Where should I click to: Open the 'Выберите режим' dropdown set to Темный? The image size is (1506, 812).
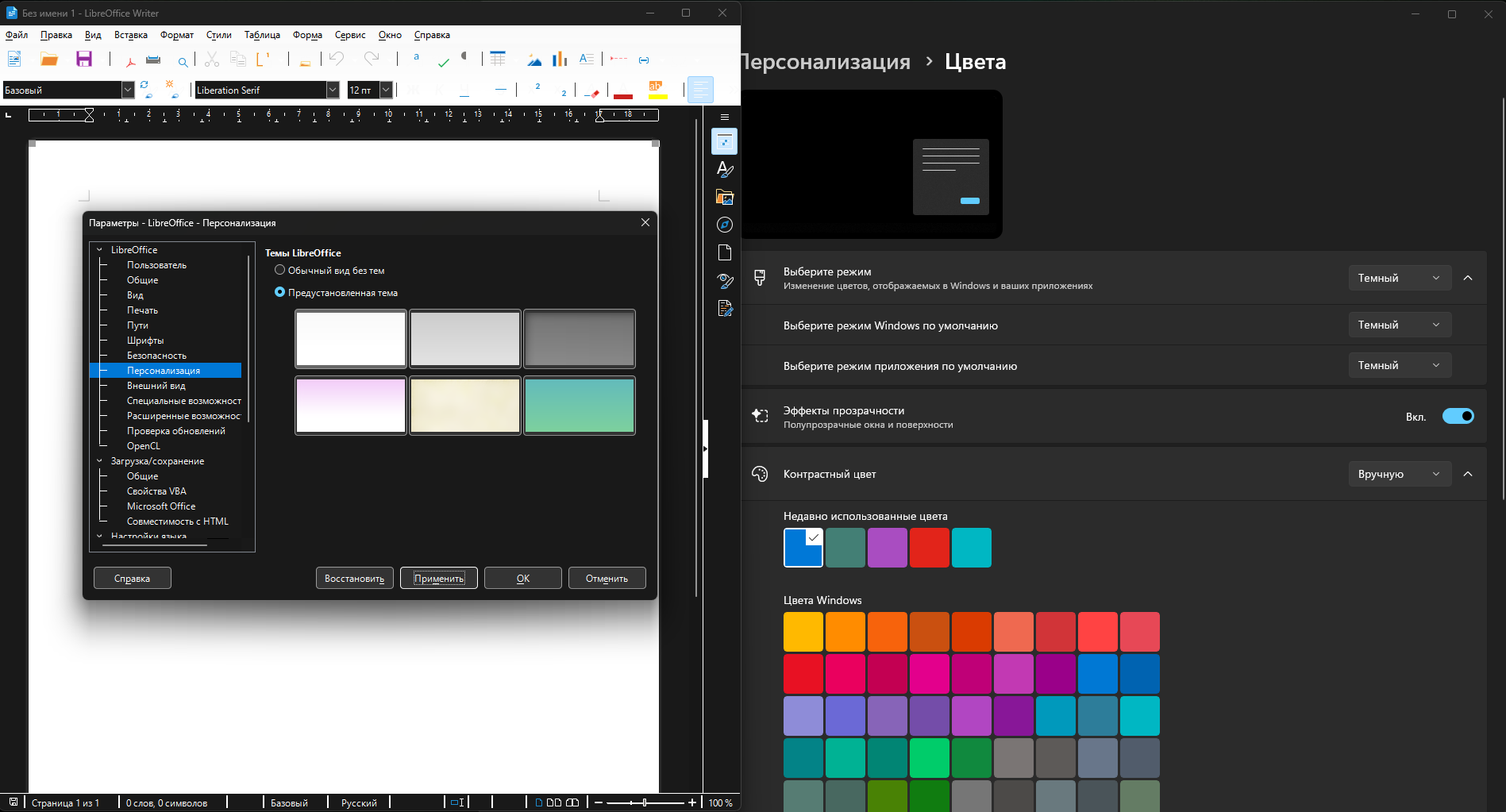coord(1400,278)
